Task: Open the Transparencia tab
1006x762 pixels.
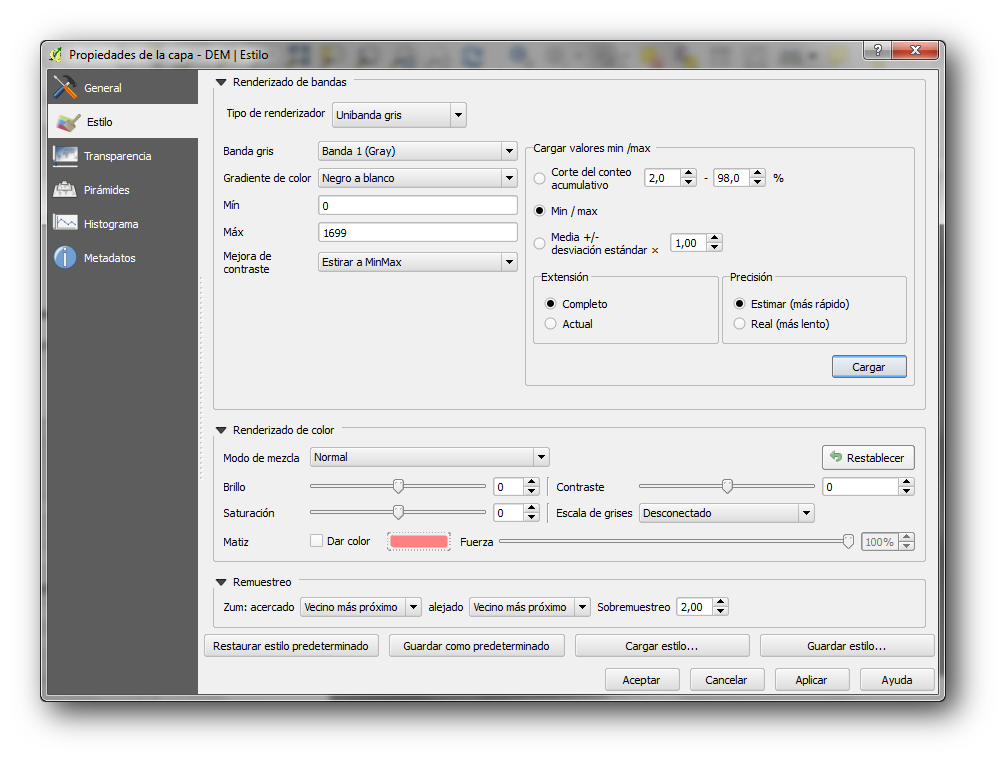Action: [123, 156]
